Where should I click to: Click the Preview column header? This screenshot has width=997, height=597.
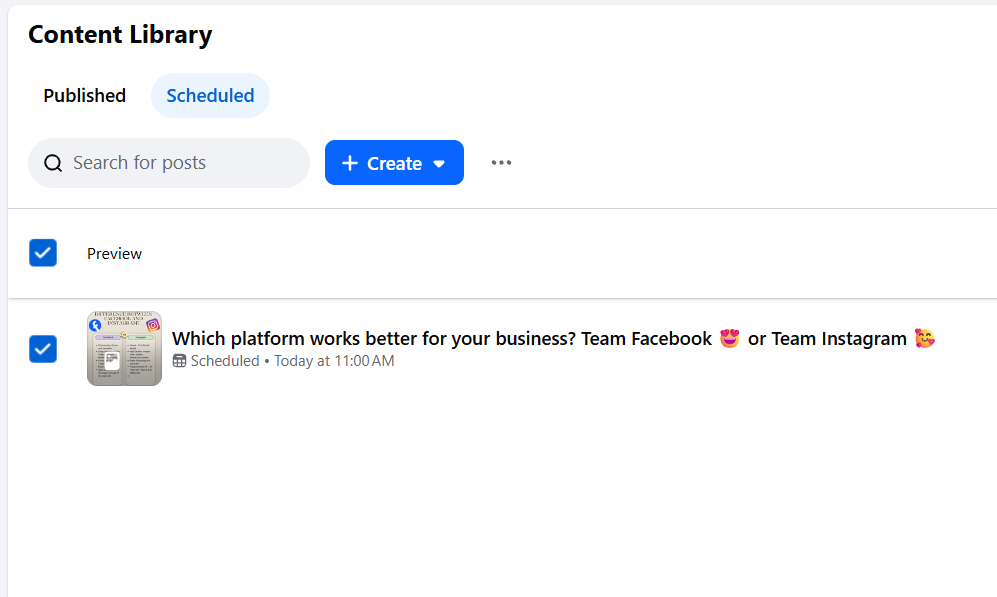[x=114, y=254]
